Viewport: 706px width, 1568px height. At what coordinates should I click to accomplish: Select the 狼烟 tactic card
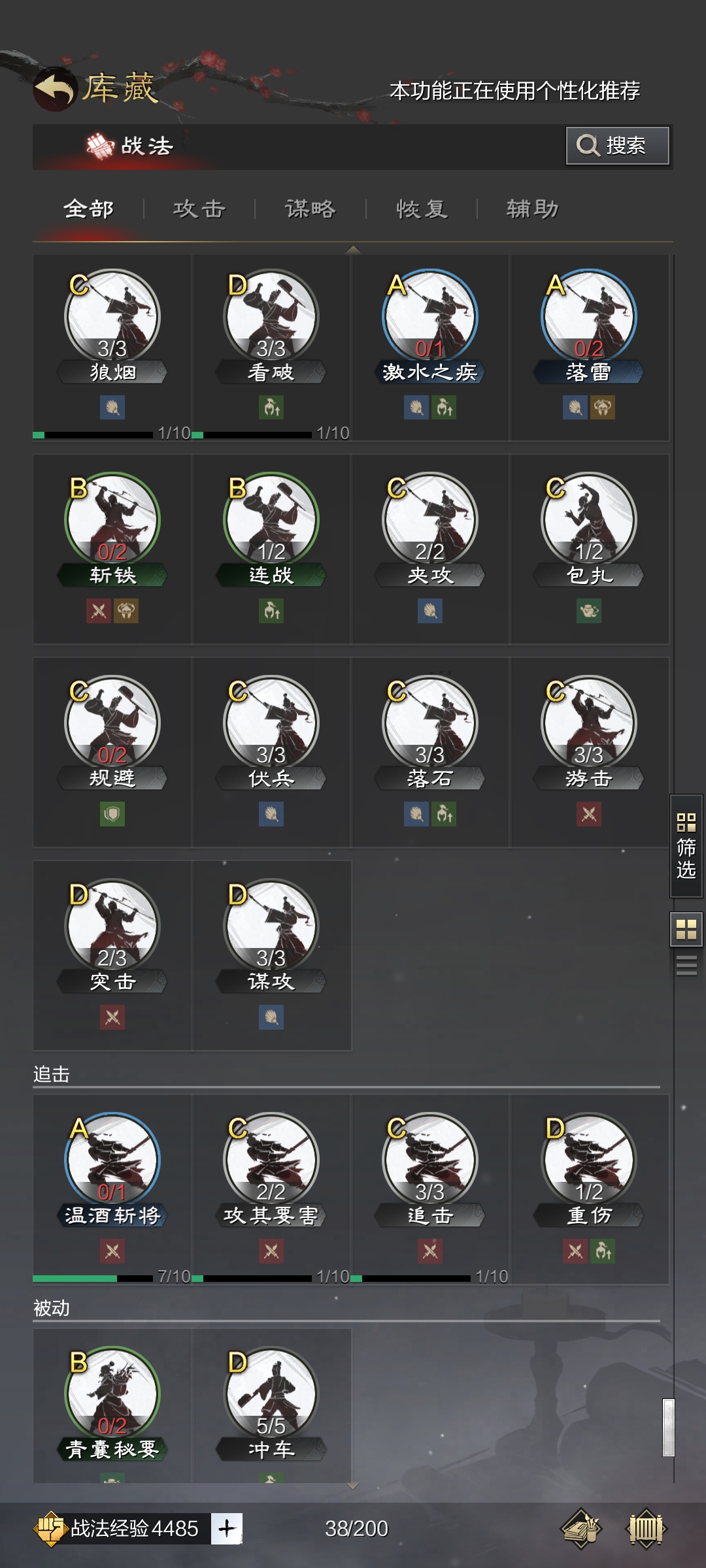tap(112, 347)
